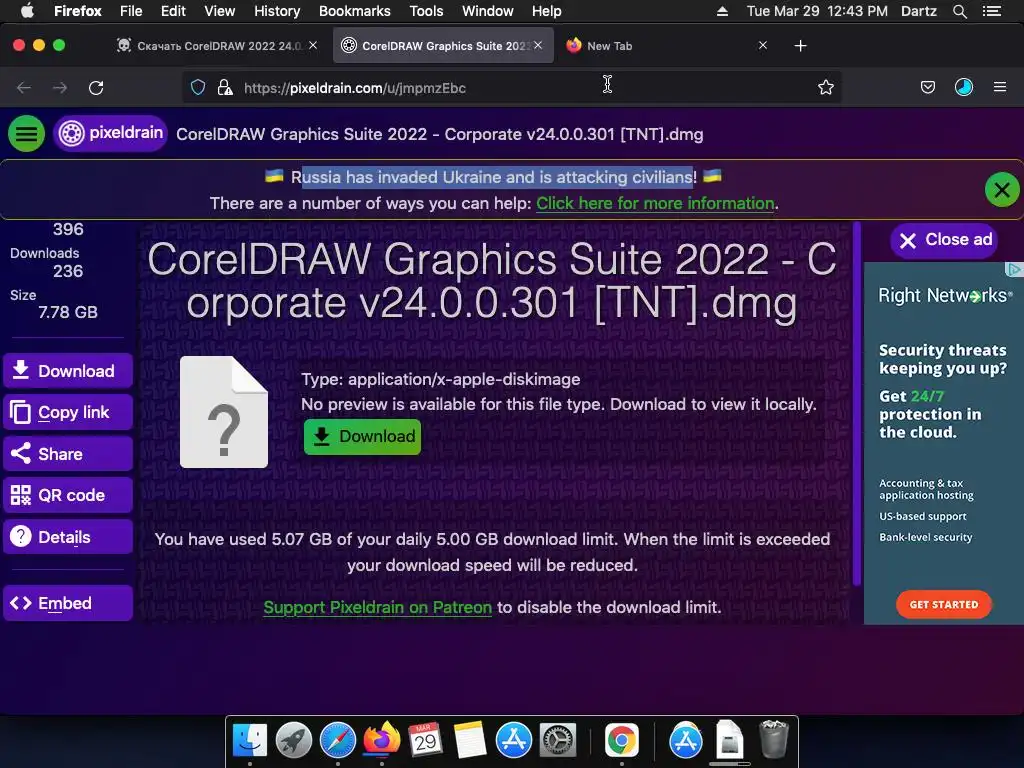Viewport: 1024px width, 768px height.
Task: Reload the current page
Action: (x=96, y=88)
